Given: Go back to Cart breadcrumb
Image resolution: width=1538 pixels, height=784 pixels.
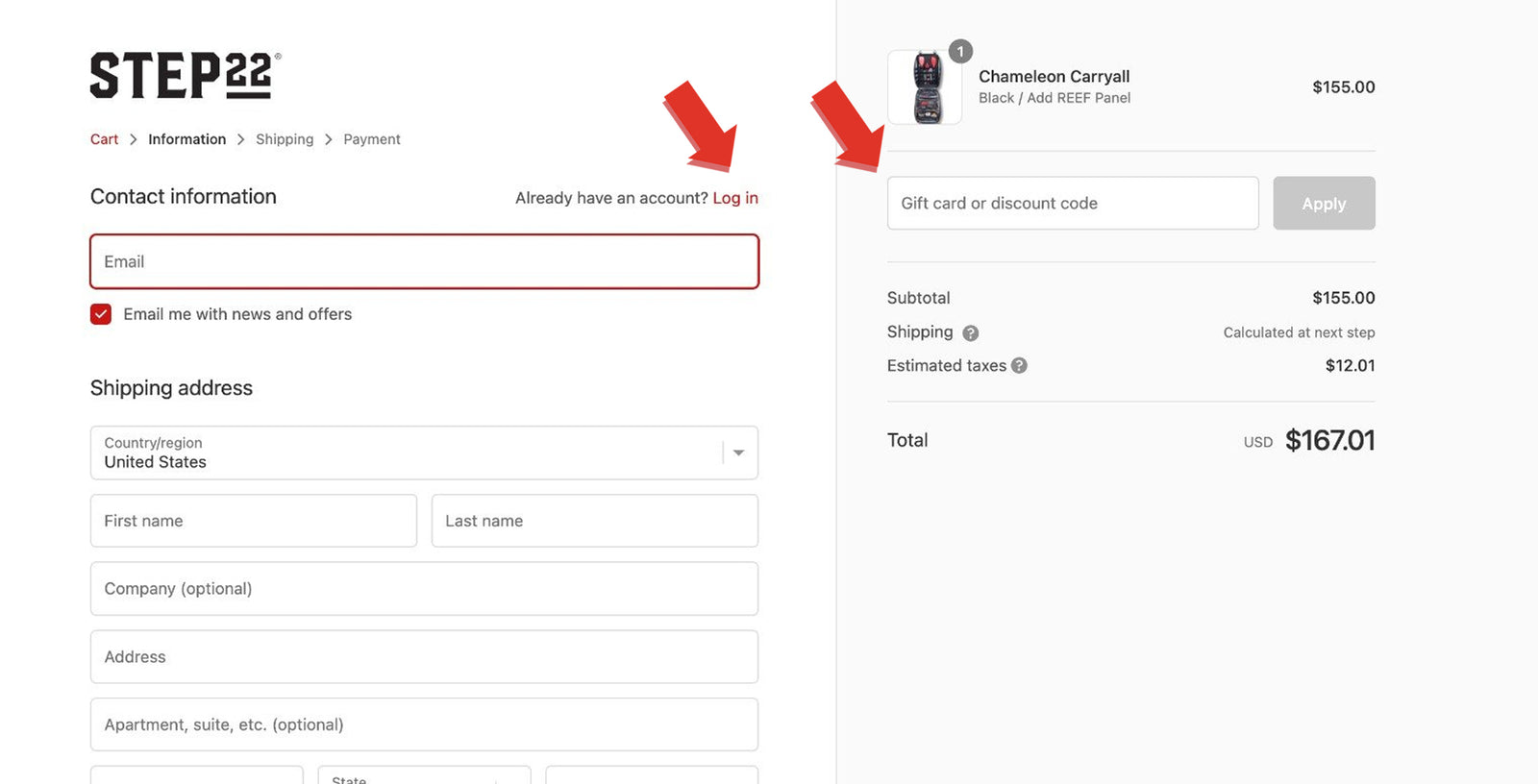Looking at the screenshot, I should (104, 139).
